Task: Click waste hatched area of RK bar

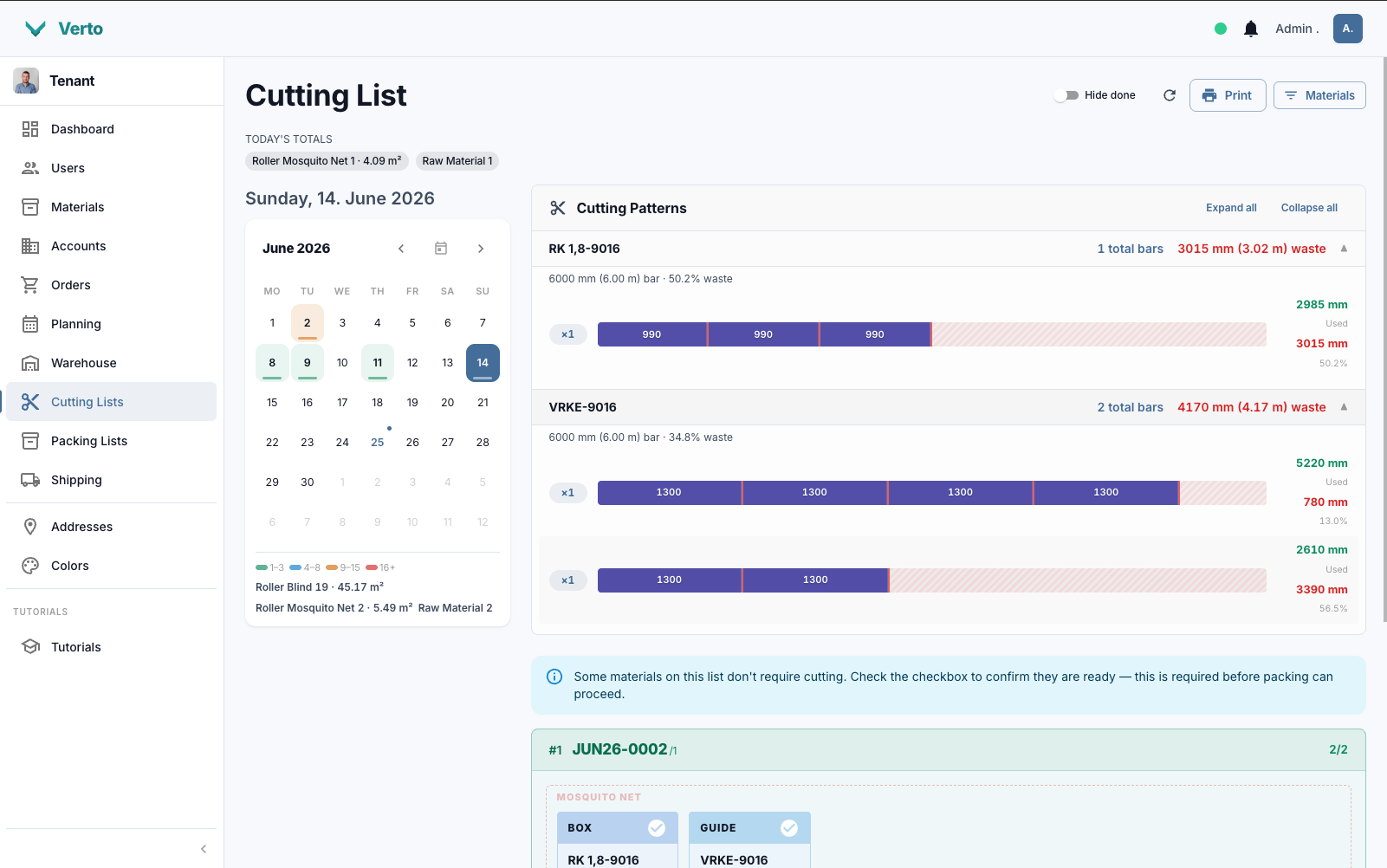Action: (1099, 334)
